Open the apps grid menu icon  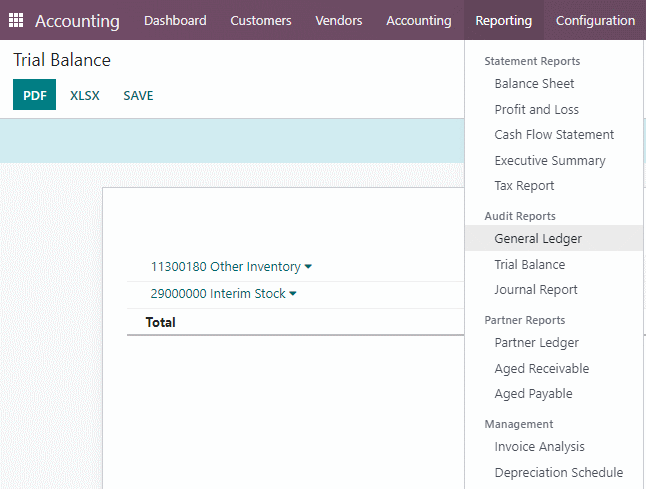point(16,20)
